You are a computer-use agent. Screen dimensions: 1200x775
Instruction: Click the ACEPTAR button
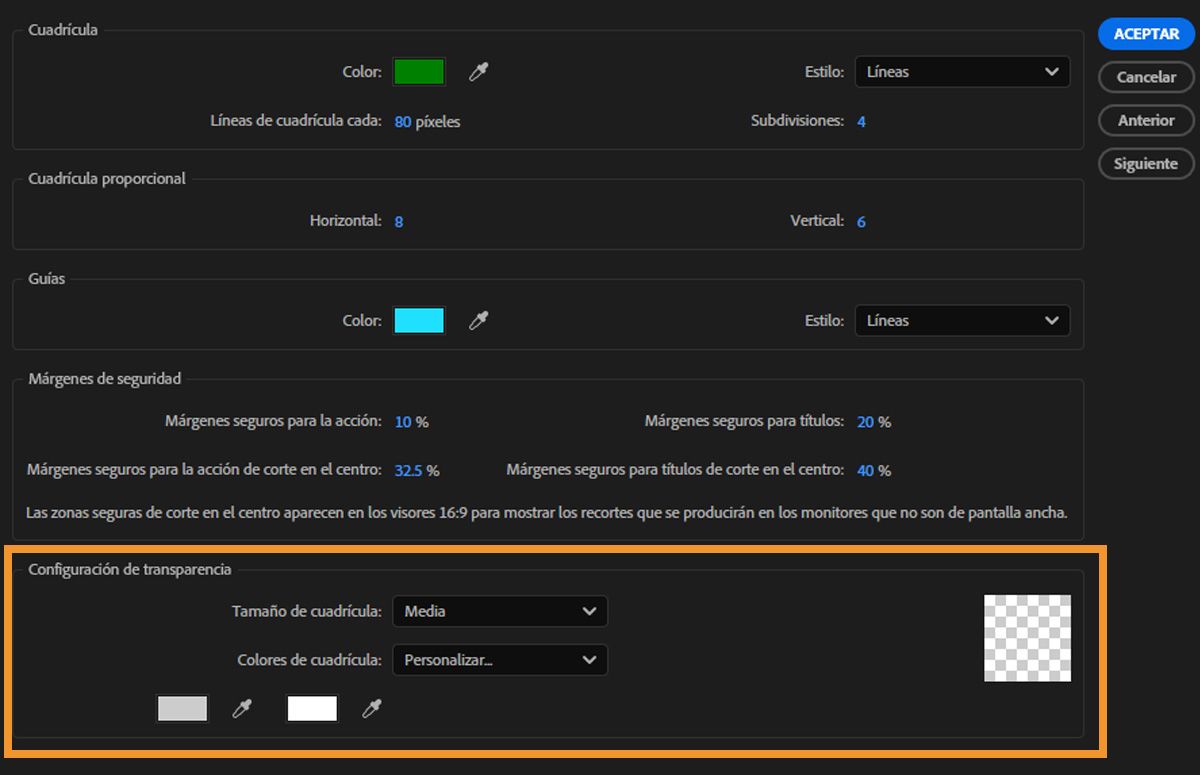[1146, 34]
